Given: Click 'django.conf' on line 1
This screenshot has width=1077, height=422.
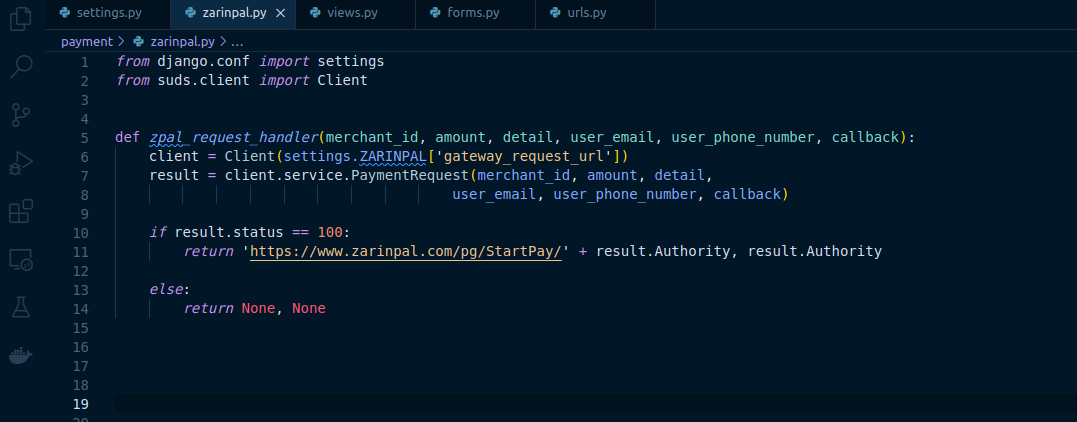Looking at the screenshot, I should [x=204, y=61].
